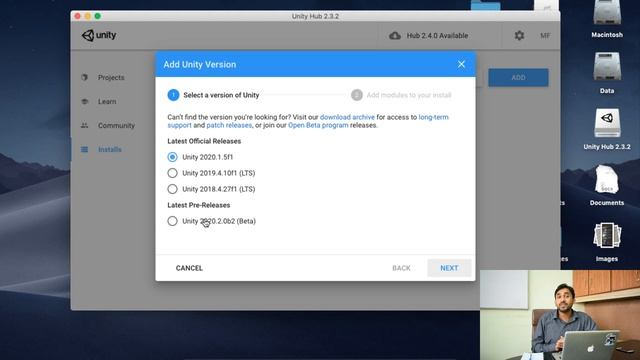This screenshot has height=360, width=640.
Task: Select Unity 2019.4.10f1 (LTS) radio button
Action: coord(172,173)
